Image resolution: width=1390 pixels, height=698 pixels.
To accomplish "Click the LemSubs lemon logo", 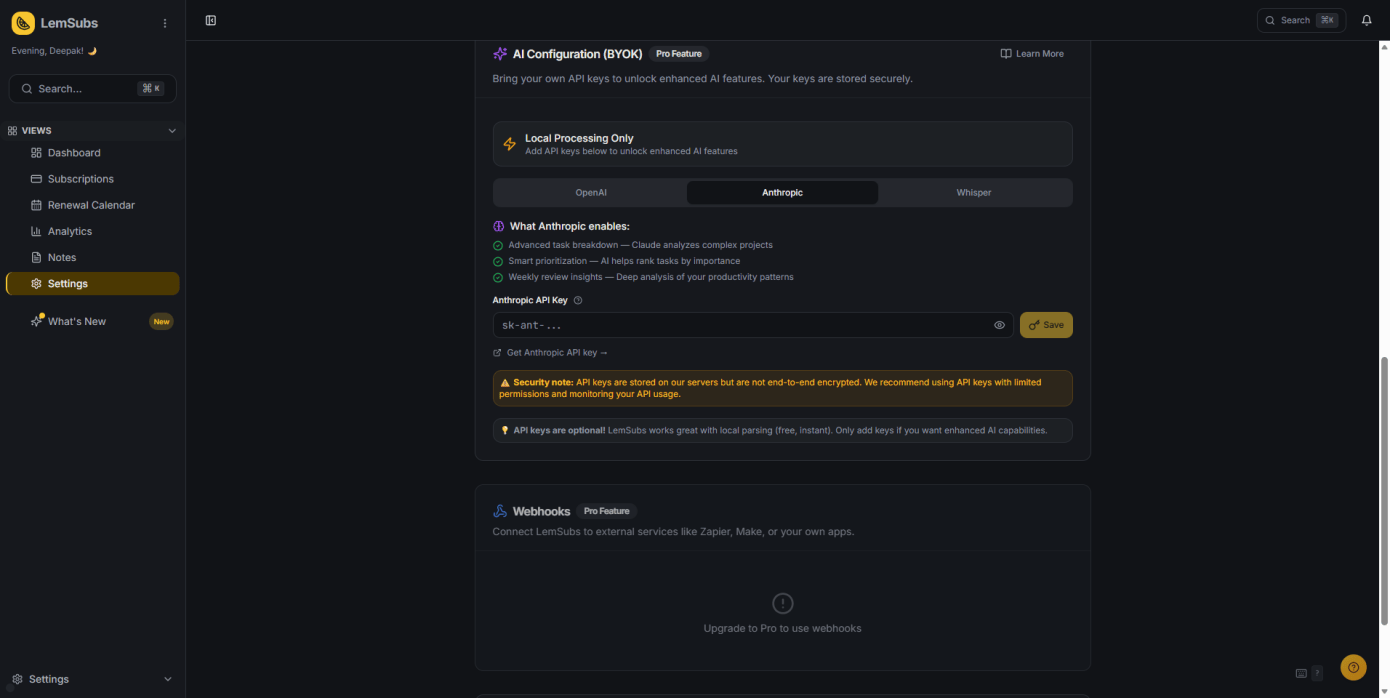I will (23, 23).
